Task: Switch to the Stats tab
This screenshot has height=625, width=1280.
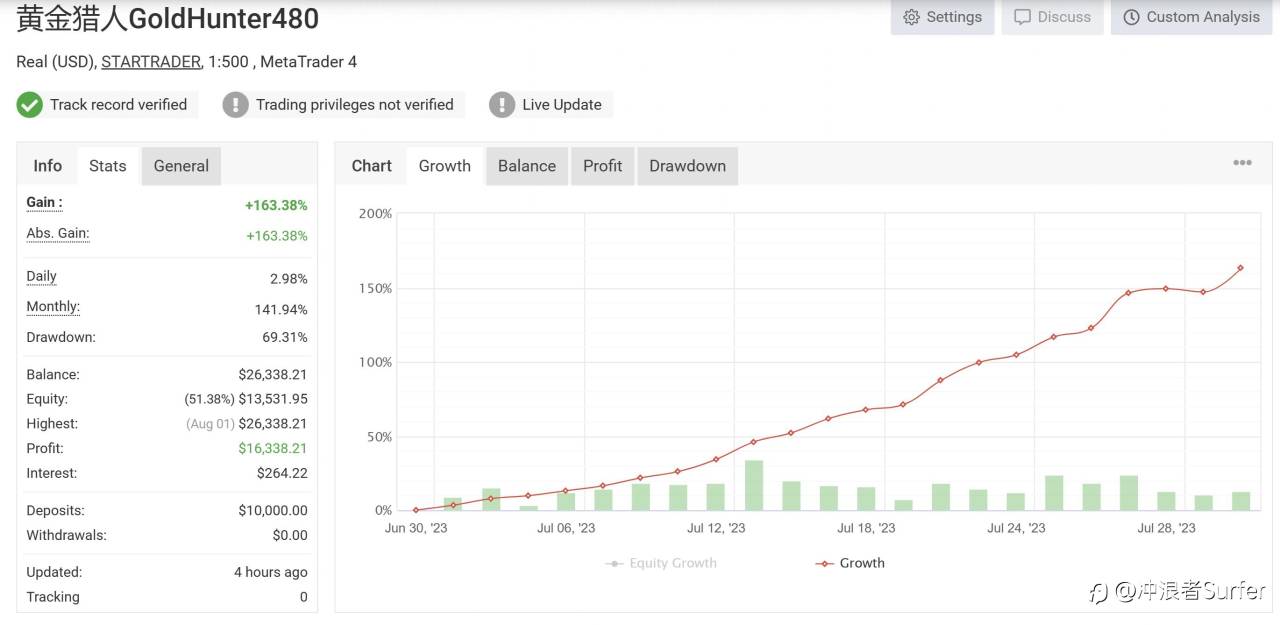Action: [x=107, y=166]
